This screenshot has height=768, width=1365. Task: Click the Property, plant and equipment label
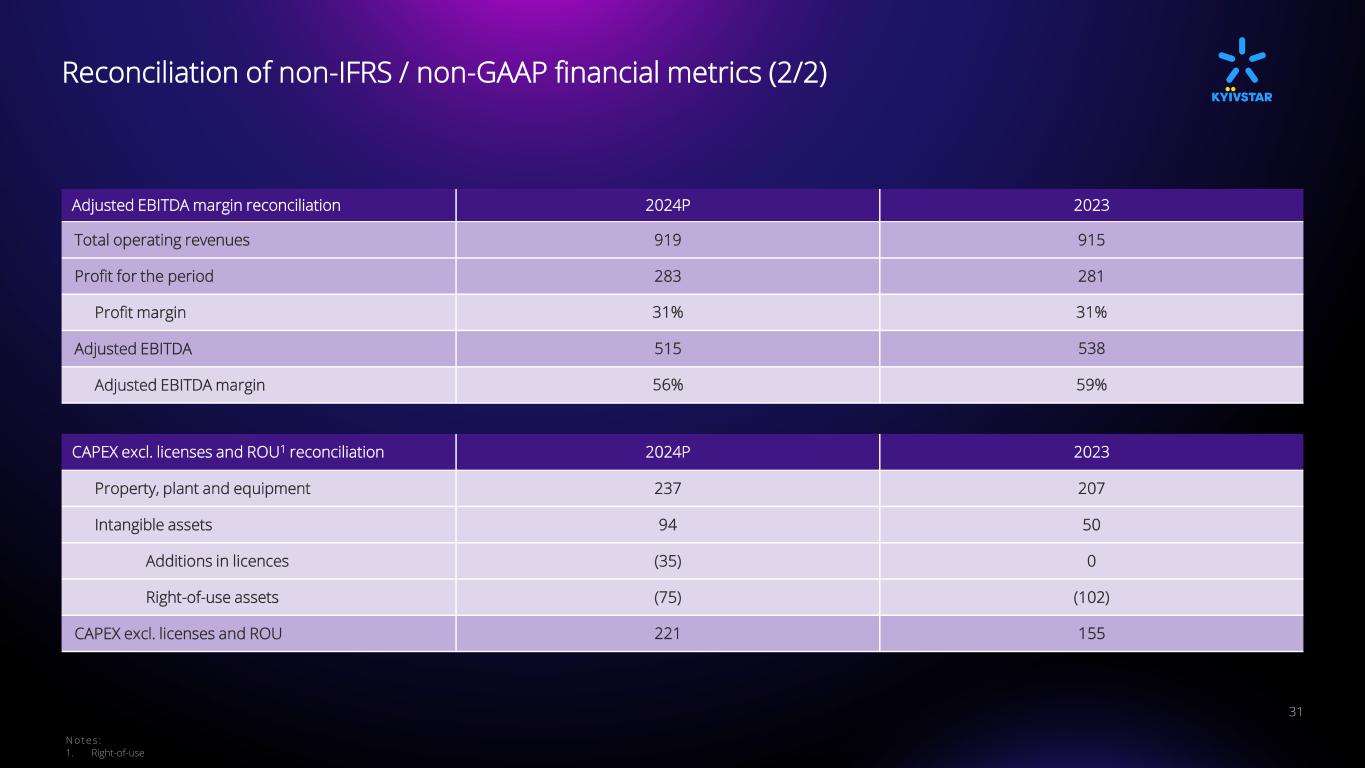tap(202, 488)
